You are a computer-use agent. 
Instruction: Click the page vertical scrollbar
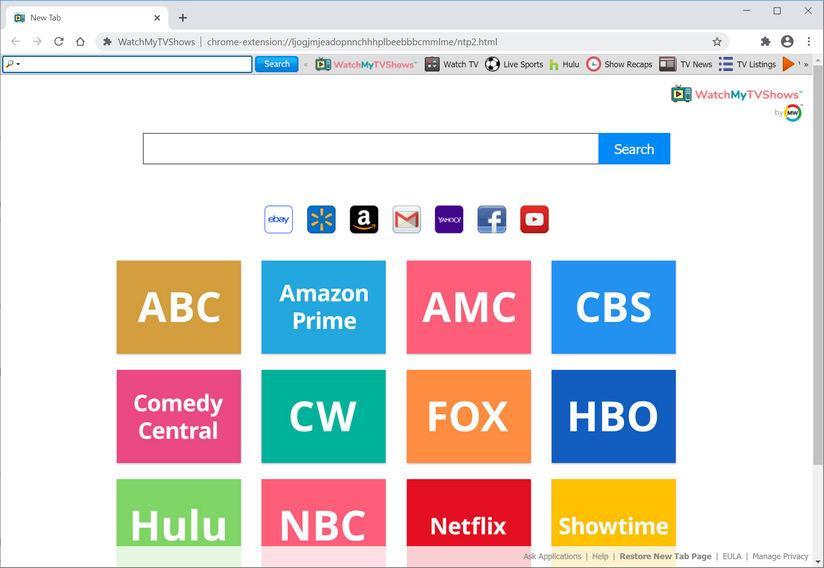click(x=818, y=263)
